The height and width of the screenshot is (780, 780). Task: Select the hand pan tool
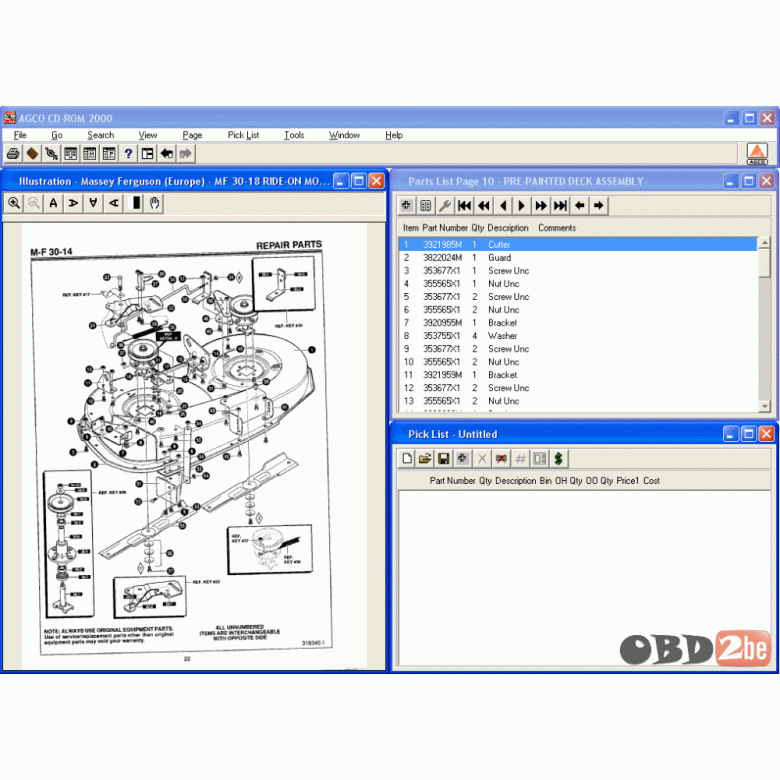154,203
